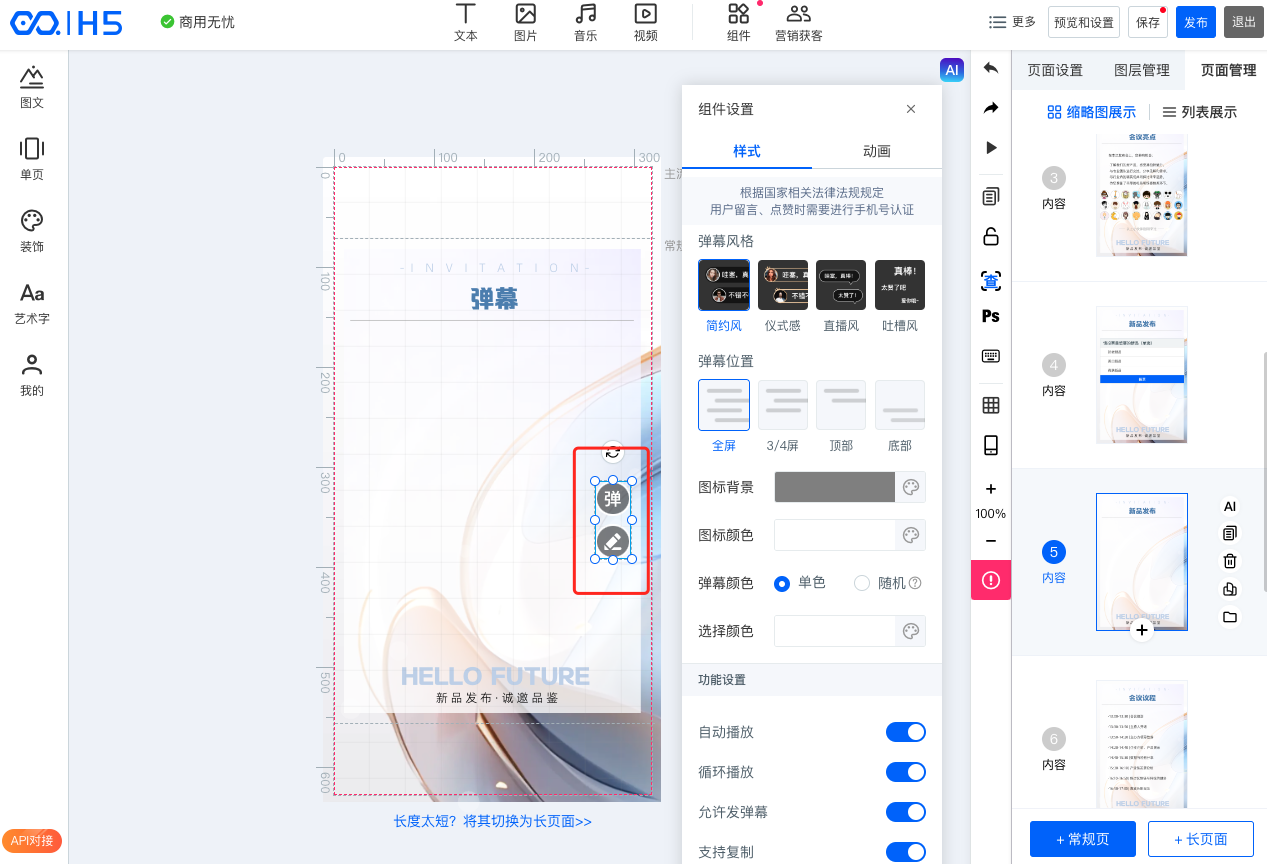The width and height of the screenshot is (1267, 864).
Task: Click the 预览和设置 button
Action: [x=1084, y=22]
